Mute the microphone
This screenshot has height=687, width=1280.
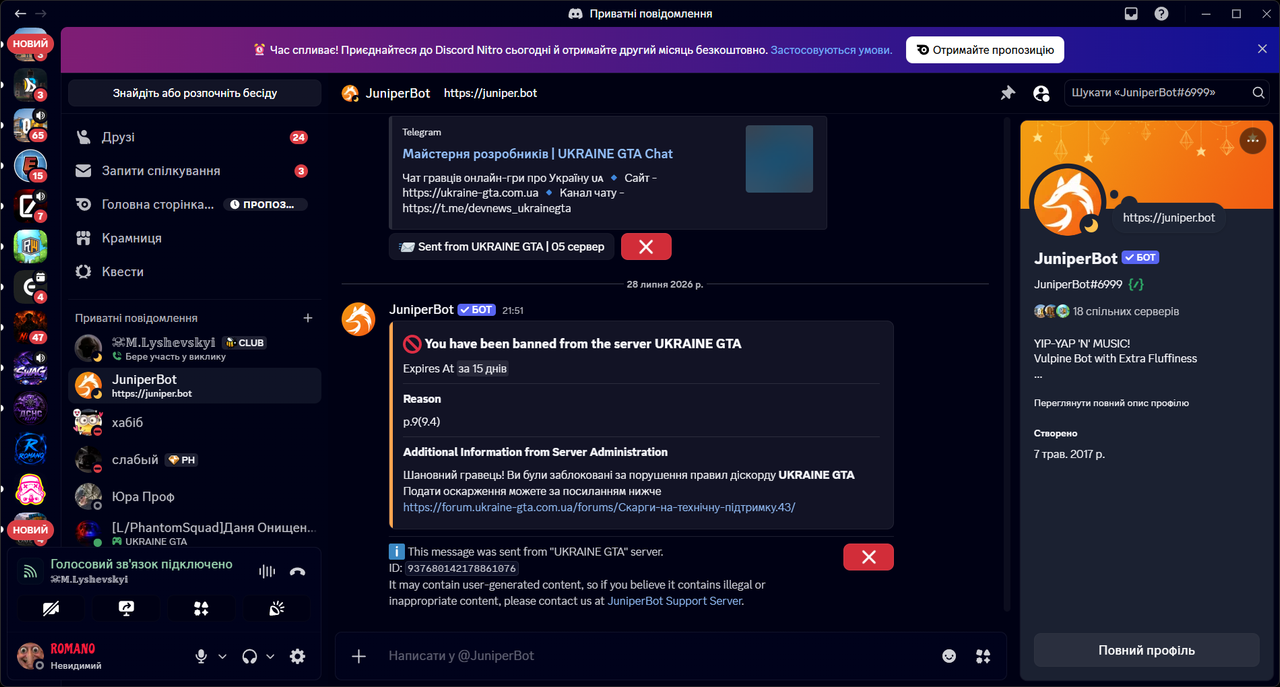201,656
